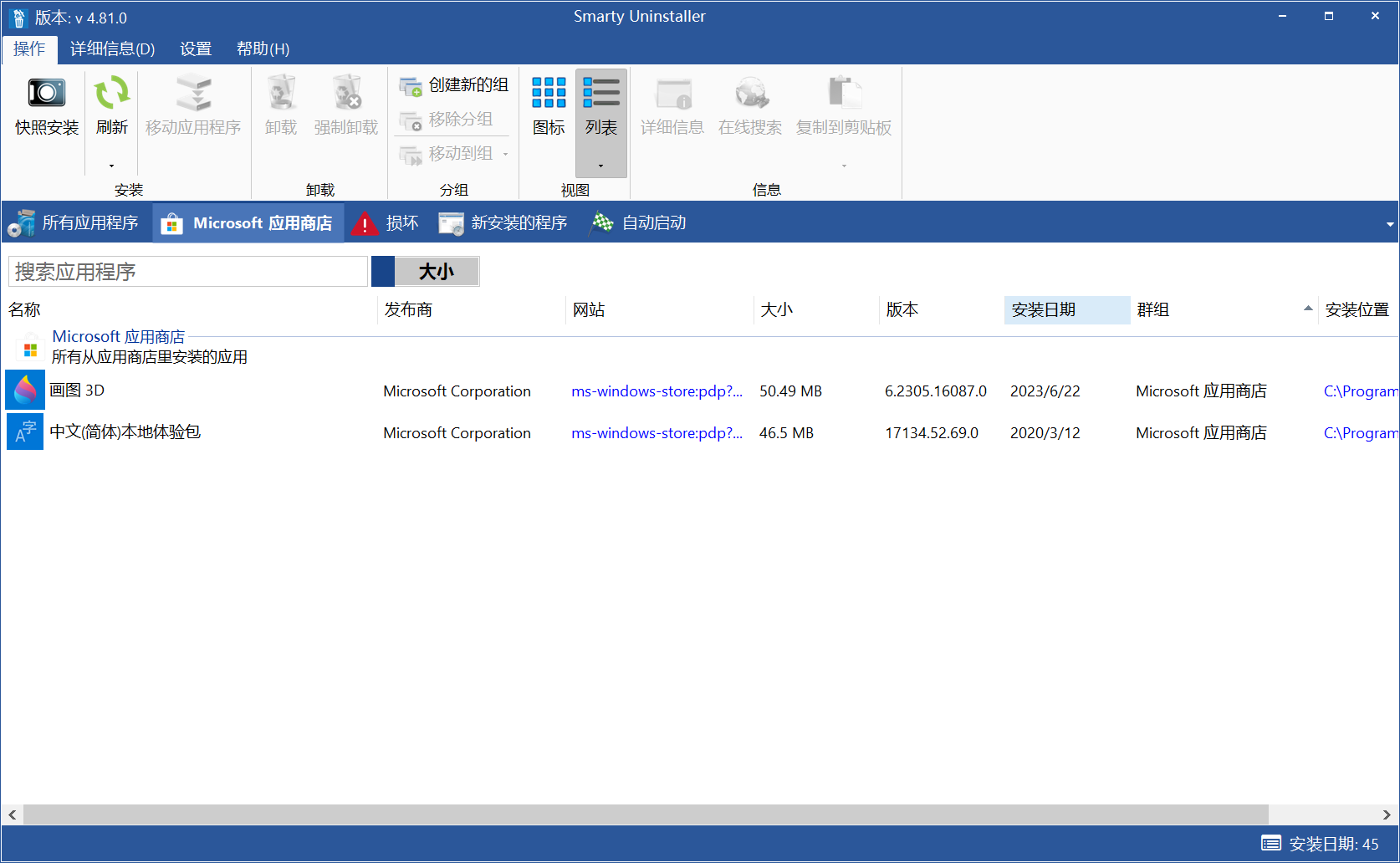Viewport: 1400px width, 863px height.
Task: Click the 大小 sort button
Action: (437, 272)
